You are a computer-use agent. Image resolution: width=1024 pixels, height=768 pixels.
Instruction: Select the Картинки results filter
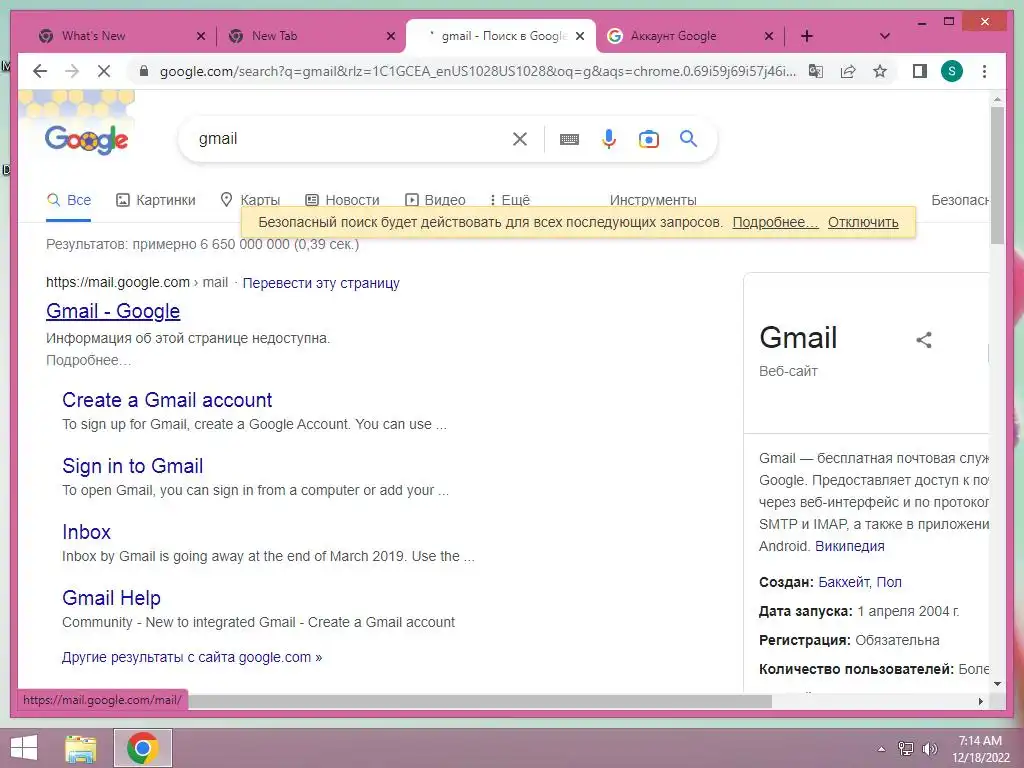(x=155, y=200)
